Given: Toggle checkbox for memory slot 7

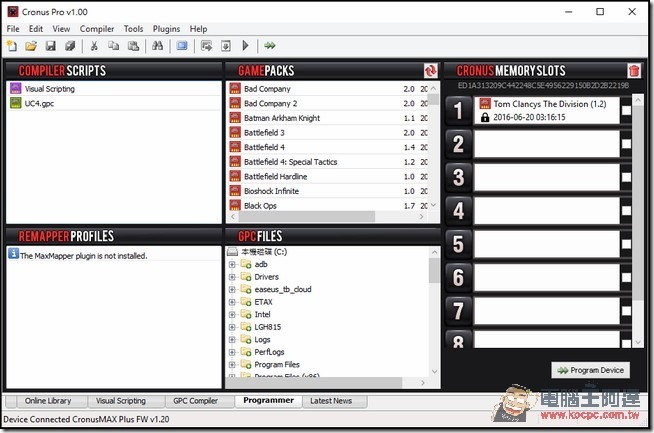Looking at the screenshot, I should click(x=626, y=310).
